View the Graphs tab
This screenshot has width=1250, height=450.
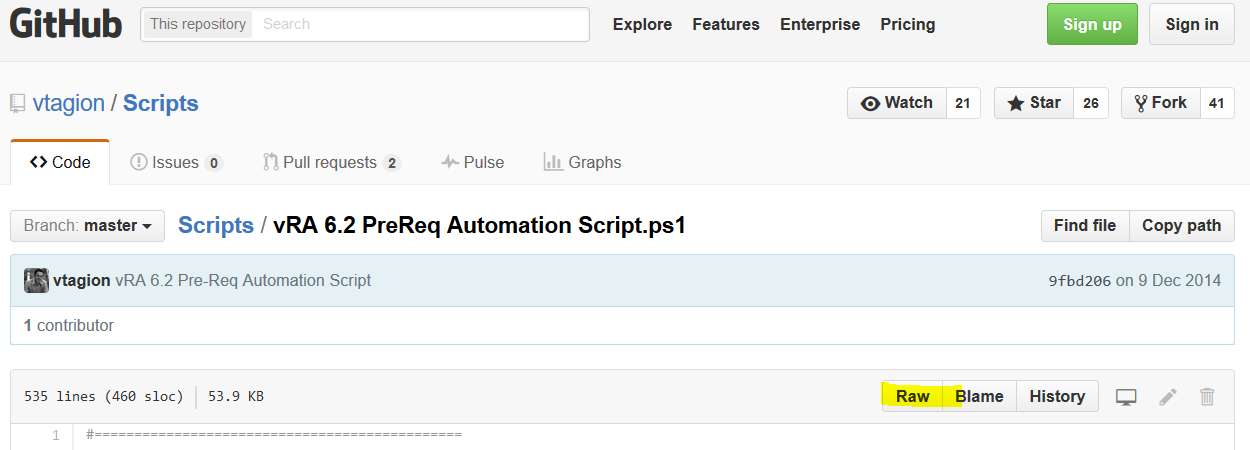(582, 162)
